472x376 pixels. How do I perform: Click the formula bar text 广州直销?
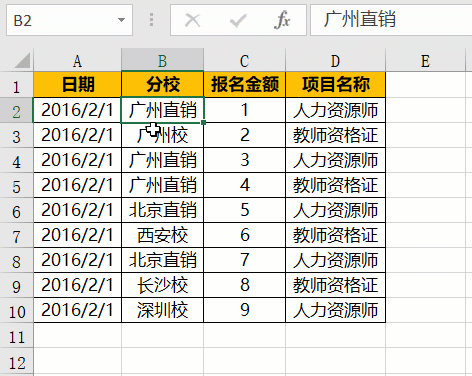click(x=360, y=19)
